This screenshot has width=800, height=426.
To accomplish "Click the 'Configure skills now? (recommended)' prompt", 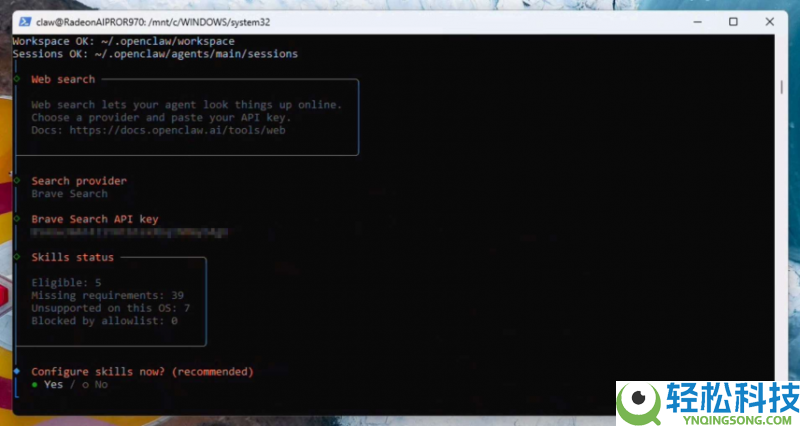I will [142, 372].
